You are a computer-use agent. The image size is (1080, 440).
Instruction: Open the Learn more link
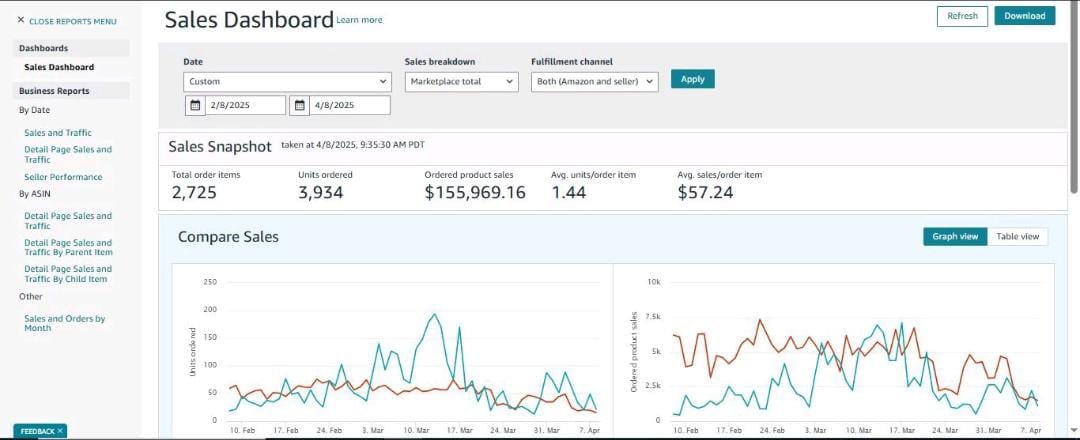coord(360,20)
